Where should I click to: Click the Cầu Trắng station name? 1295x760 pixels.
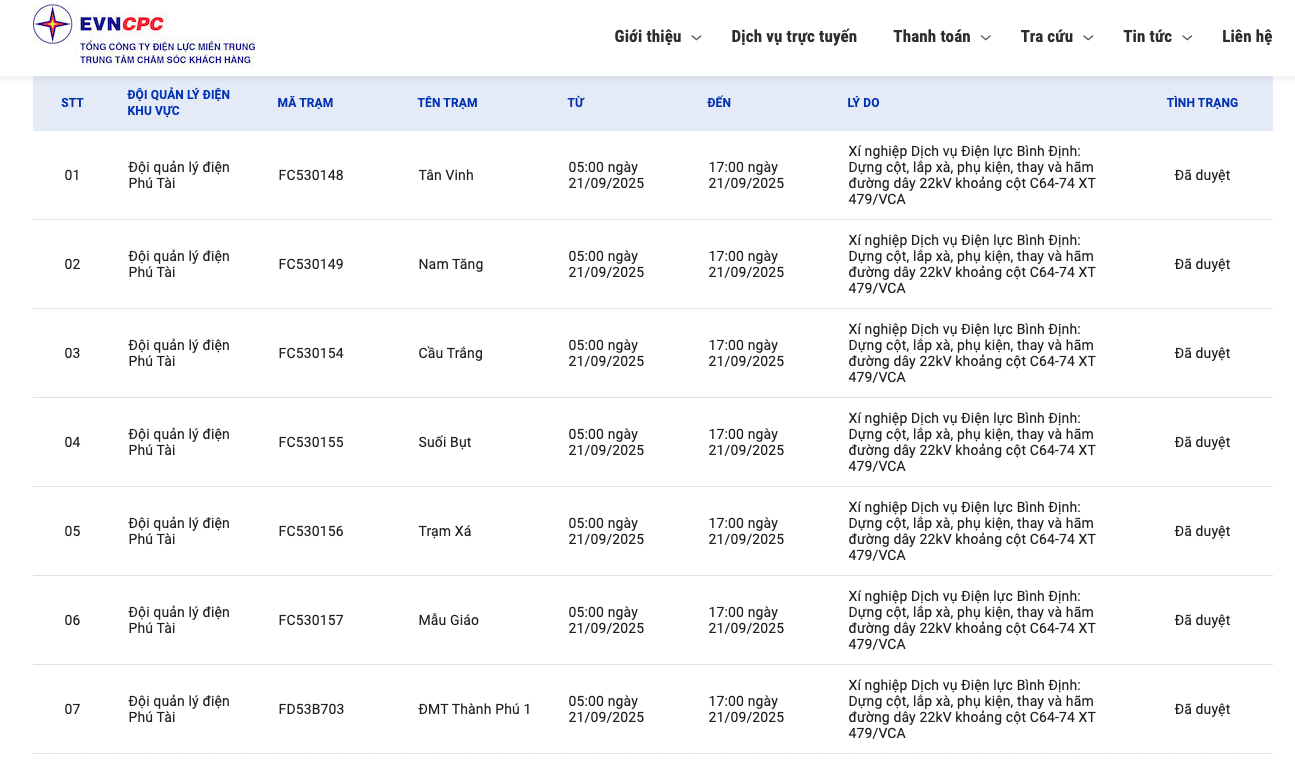450,354
